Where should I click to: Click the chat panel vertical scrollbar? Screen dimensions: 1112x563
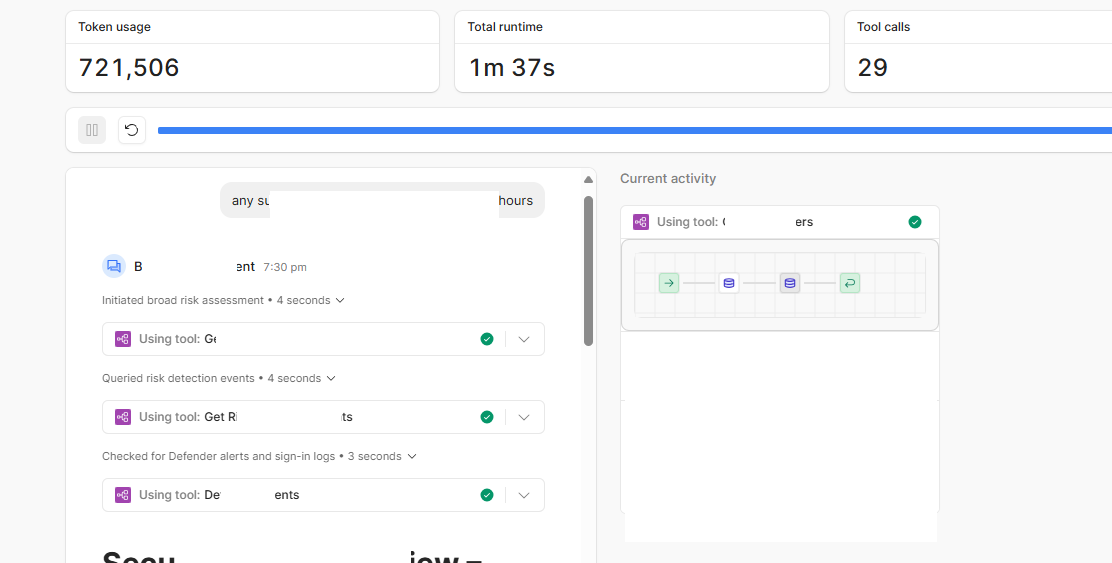[x=588, y=270]
